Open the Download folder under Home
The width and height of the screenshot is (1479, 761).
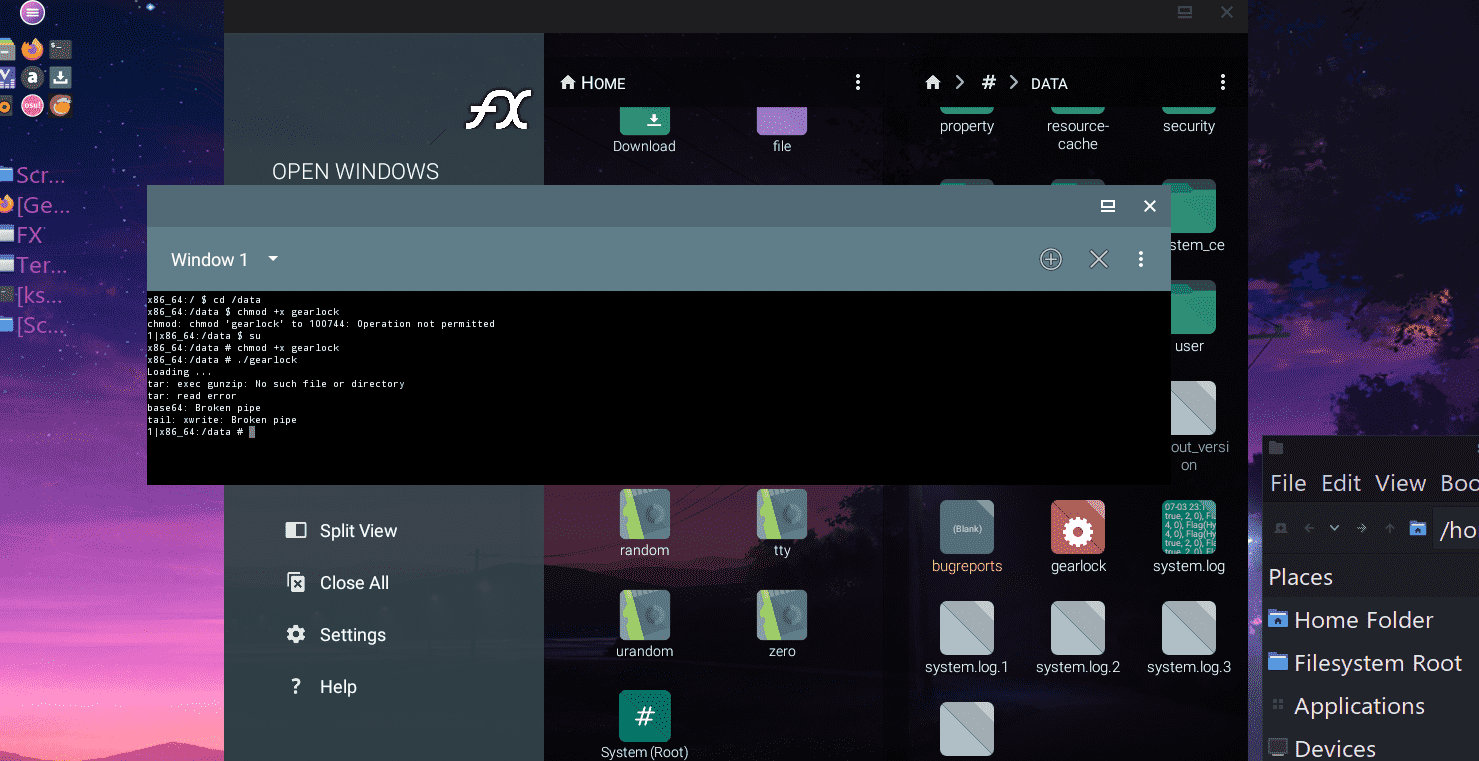(x=644, y=120)
